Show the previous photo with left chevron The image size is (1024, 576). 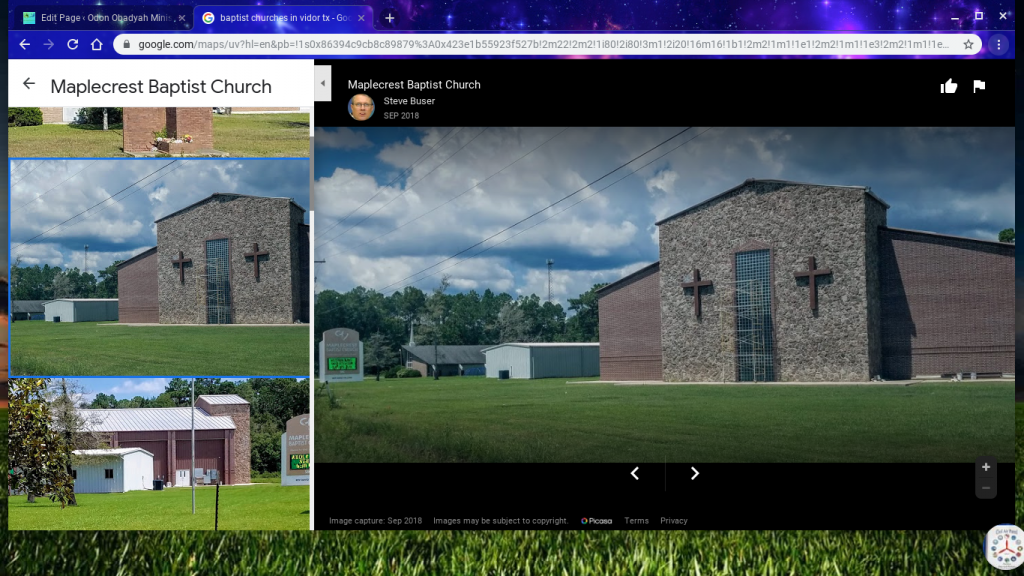pyautogui.click(x=635, y=474)
